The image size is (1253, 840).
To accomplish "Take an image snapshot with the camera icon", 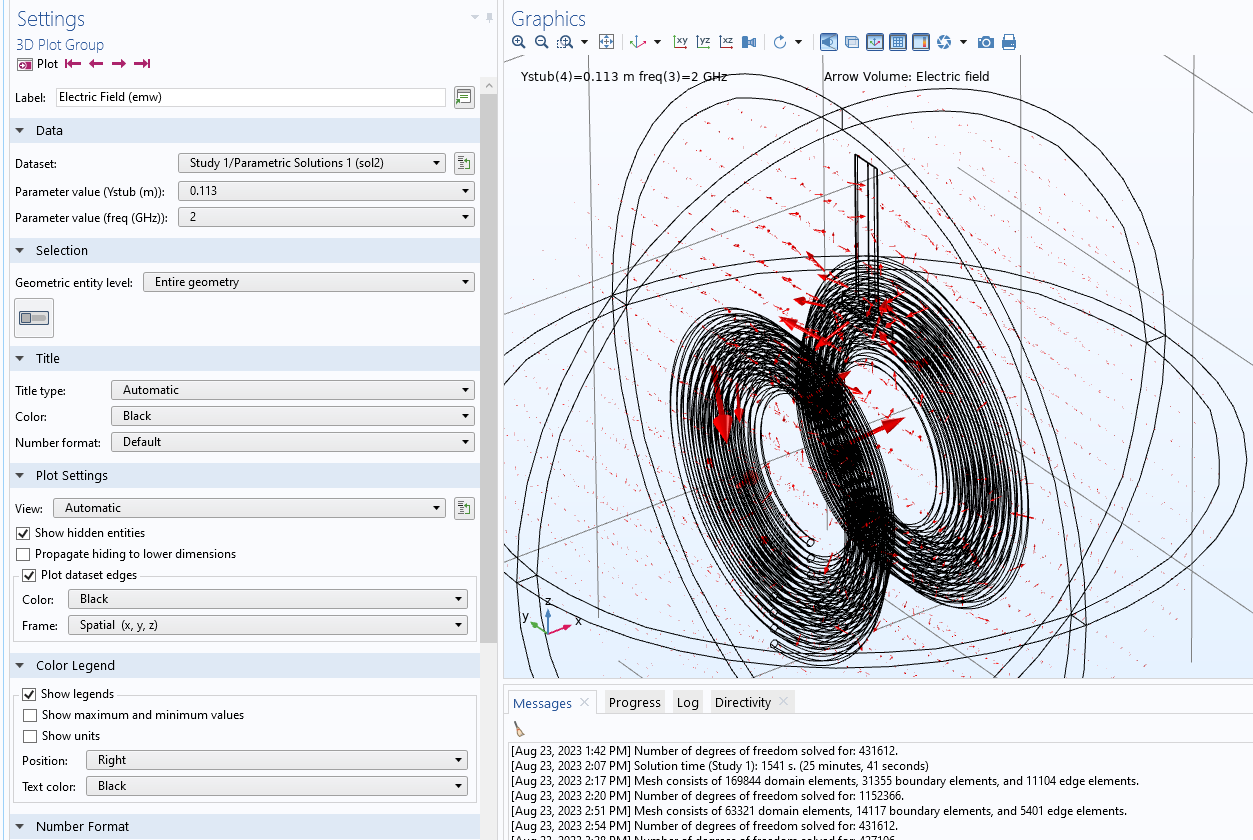I will (x=986, y=42).
